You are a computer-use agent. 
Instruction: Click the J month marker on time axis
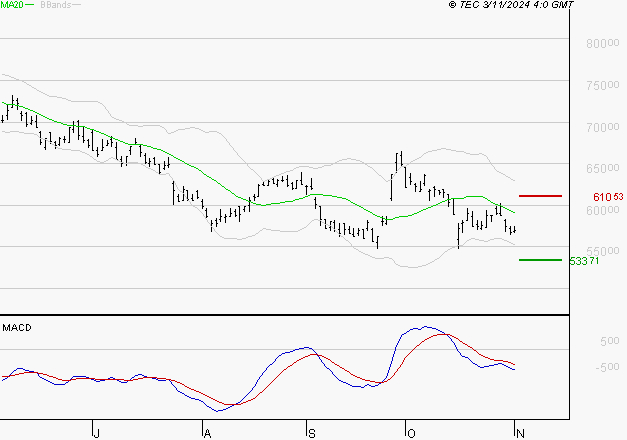[96, 433]
